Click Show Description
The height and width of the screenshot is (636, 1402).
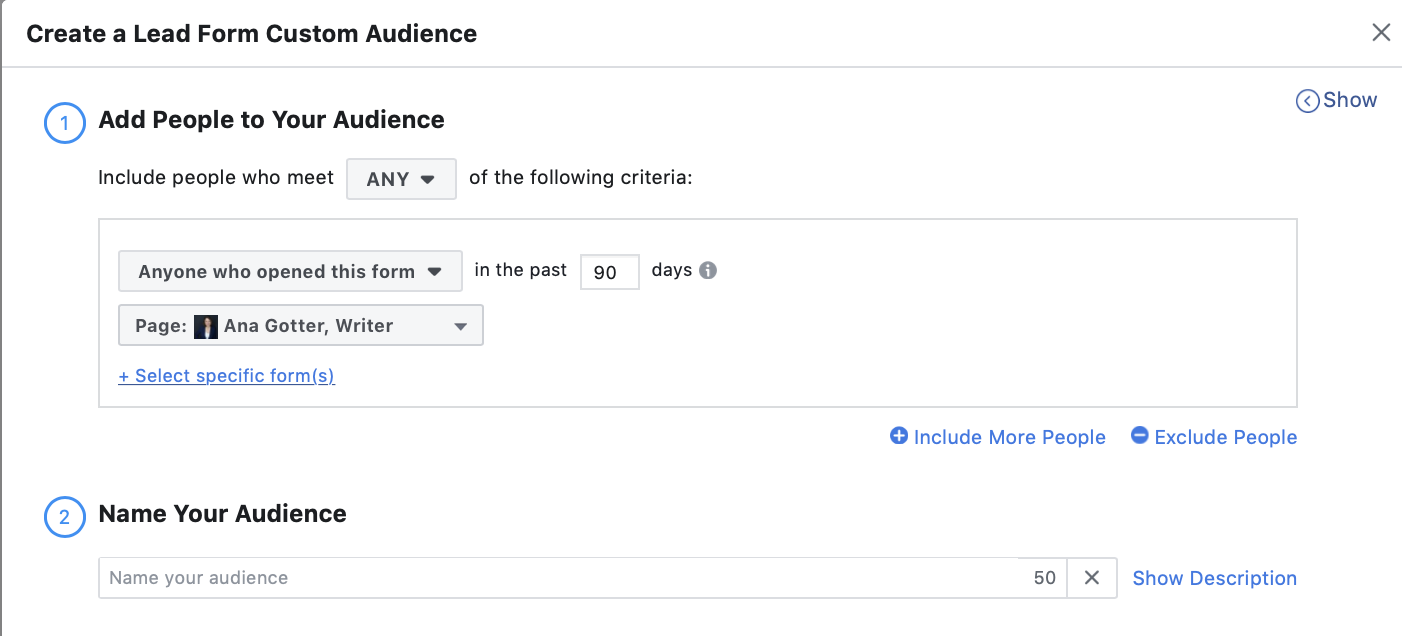[x=1214, y=578]
